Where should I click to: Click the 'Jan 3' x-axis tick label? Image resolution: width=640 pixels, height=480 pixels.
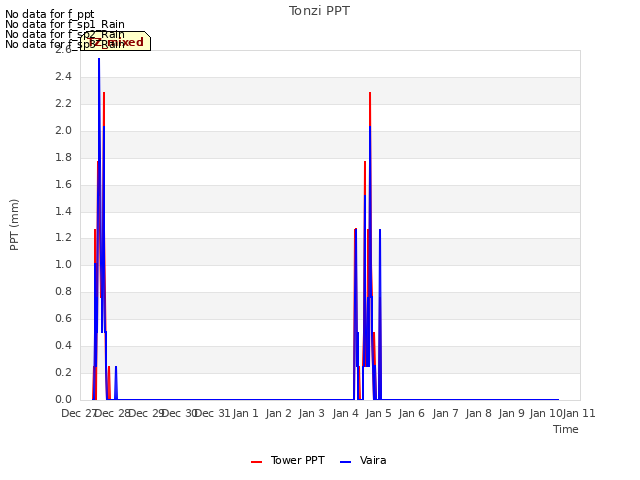pyautogui.click(x=312, y=413)
